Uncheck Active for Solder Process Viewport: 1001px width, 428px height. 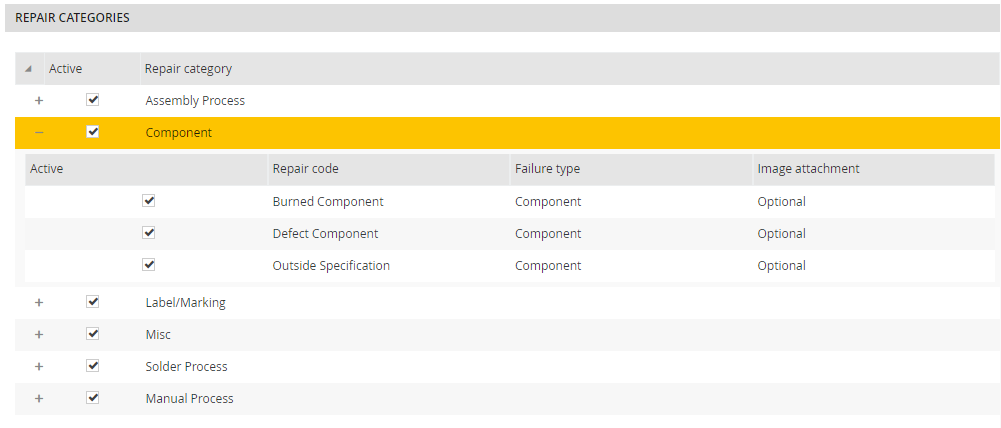(93, 366)
